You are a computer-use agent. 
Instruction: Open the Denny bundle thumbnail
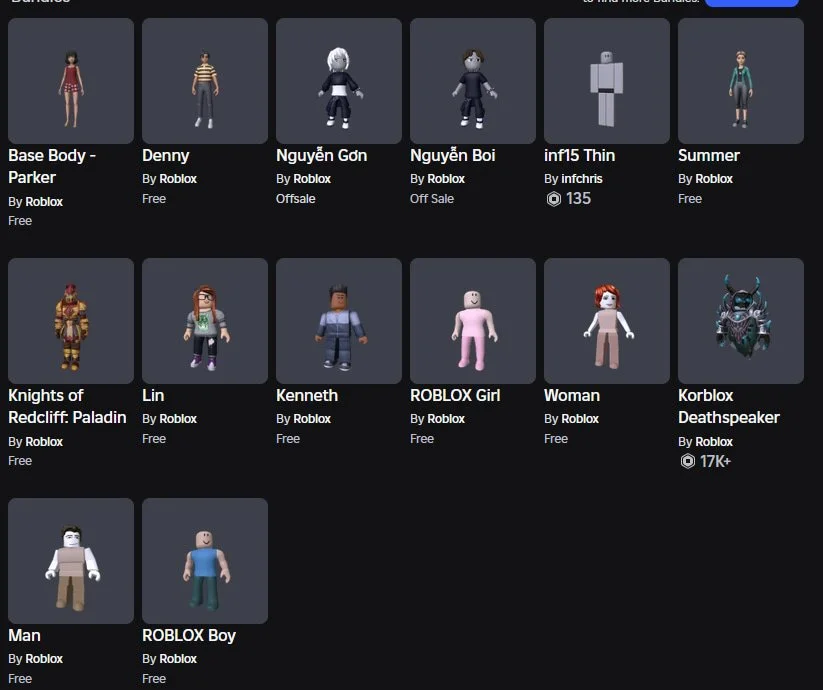(x=205, y=81)
